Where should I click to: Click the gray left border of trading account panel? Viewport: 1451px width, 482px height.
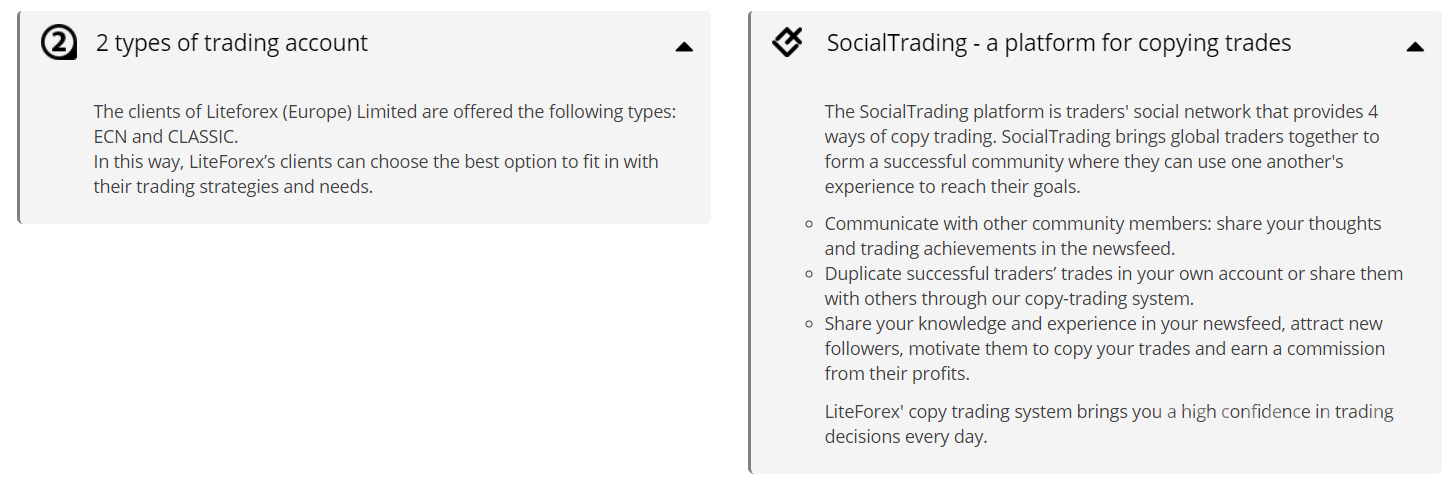point(19,118)
